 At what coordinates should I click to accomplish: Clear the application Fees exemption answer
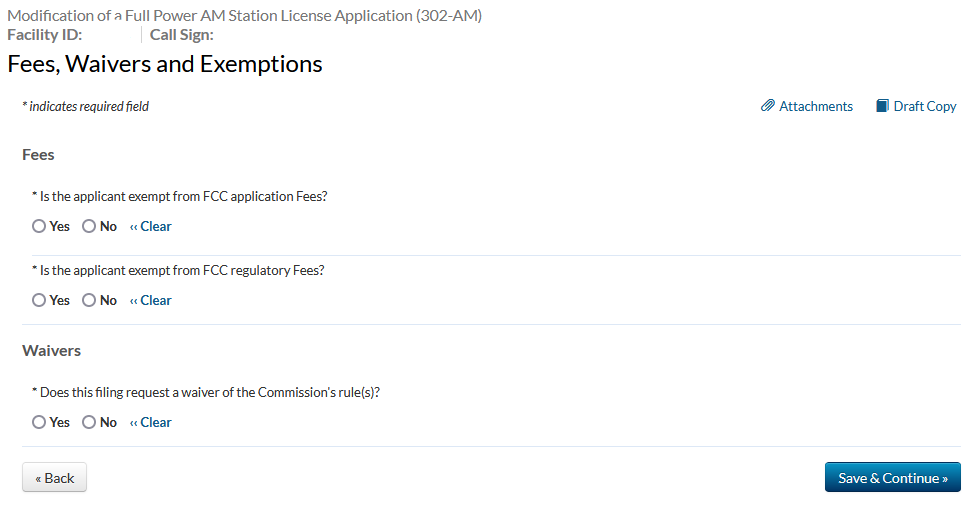click(151, 226)
